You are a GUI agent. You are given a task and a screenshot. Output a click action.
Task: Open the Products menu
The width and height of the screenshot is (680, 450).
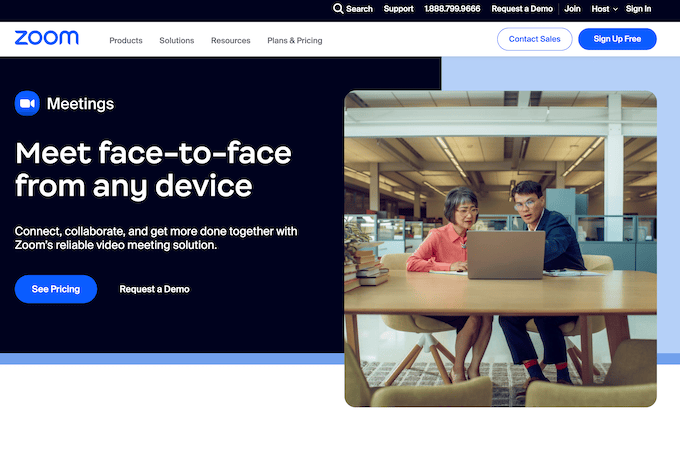pyautogui.click(x=126, y=40)
